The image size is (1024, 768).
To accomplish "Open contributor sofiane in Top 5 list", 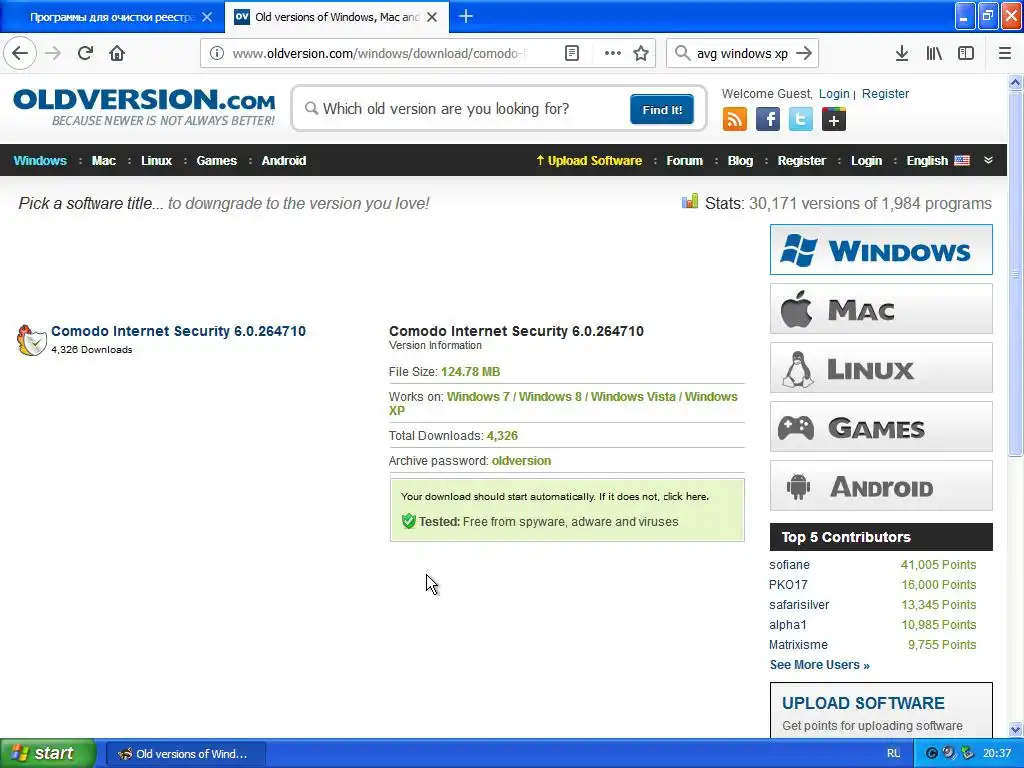I will point(789,565).
